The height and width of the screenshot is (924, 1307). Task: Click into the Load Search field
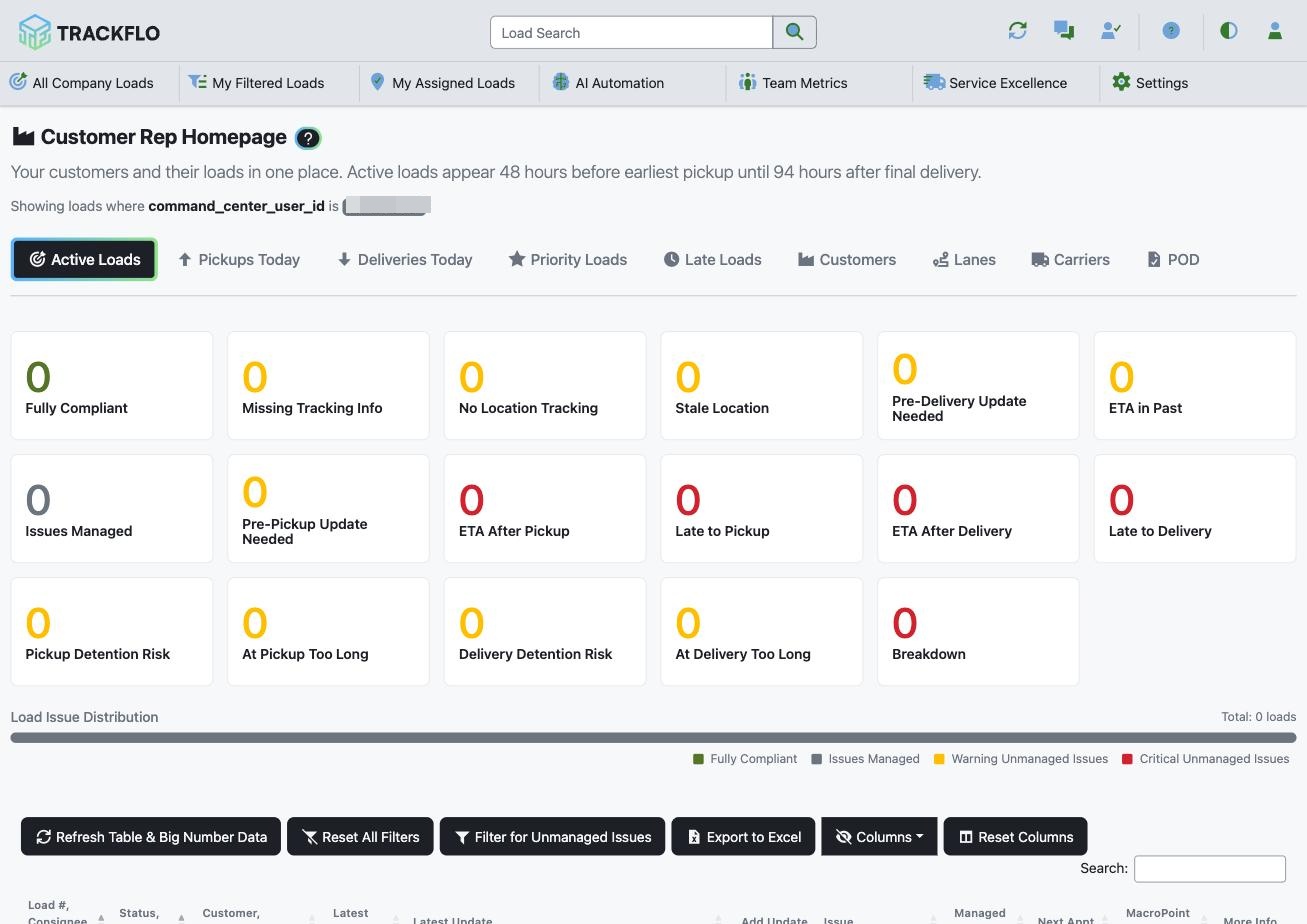[x=631, y=32]
